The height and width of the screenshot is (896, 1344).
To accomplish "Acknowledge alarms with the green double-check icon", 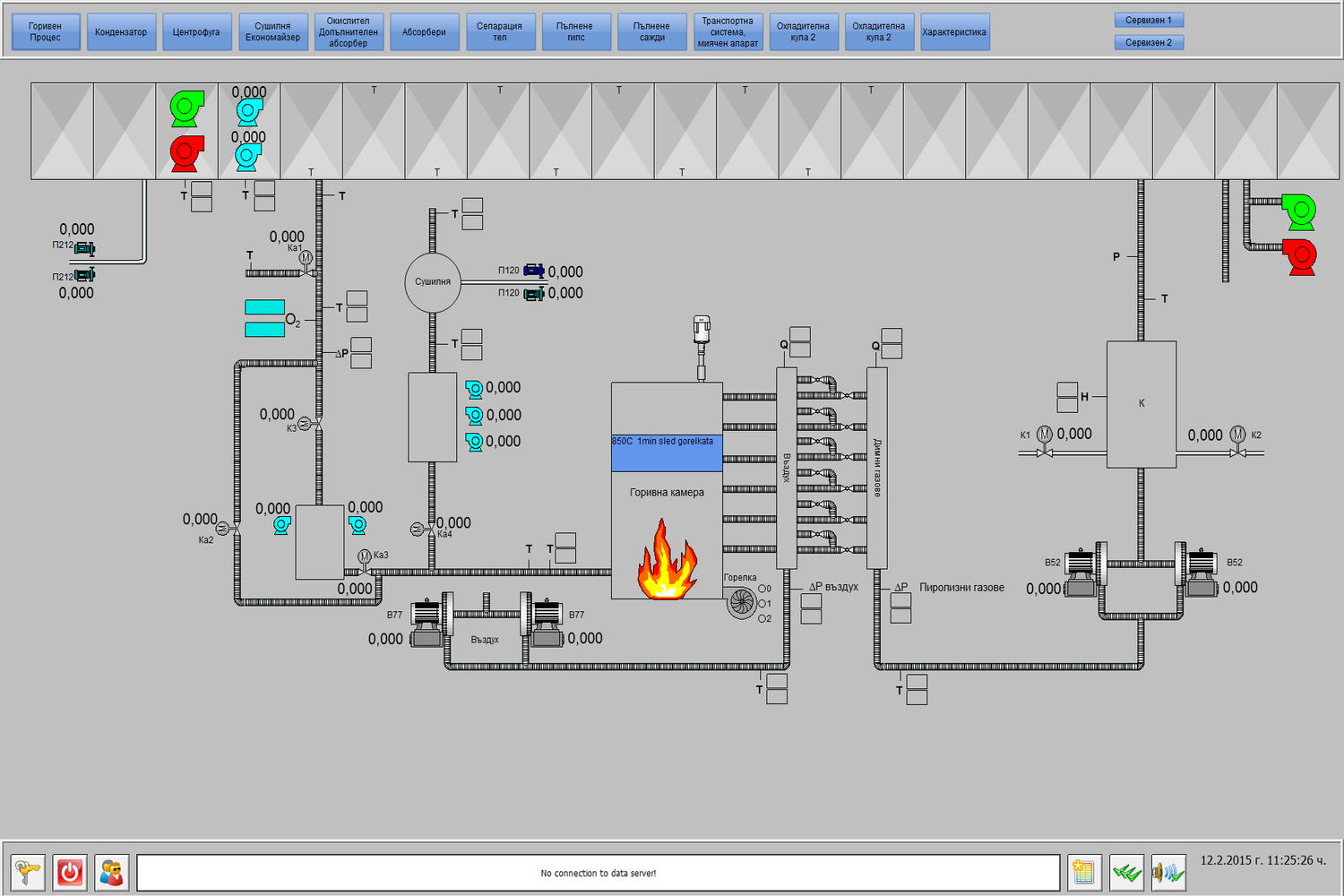I will pos(1127,872).
